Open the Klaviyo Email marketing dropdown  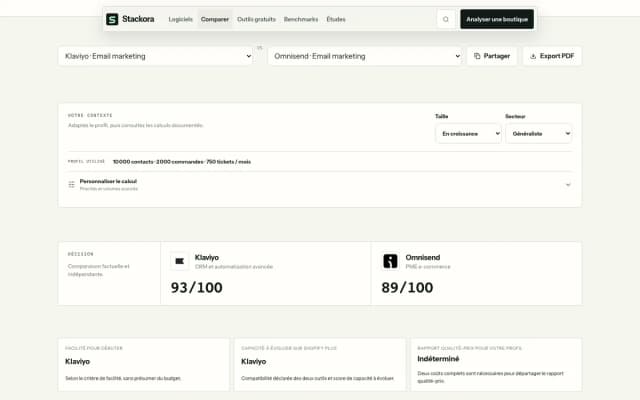tap(156, 56)
